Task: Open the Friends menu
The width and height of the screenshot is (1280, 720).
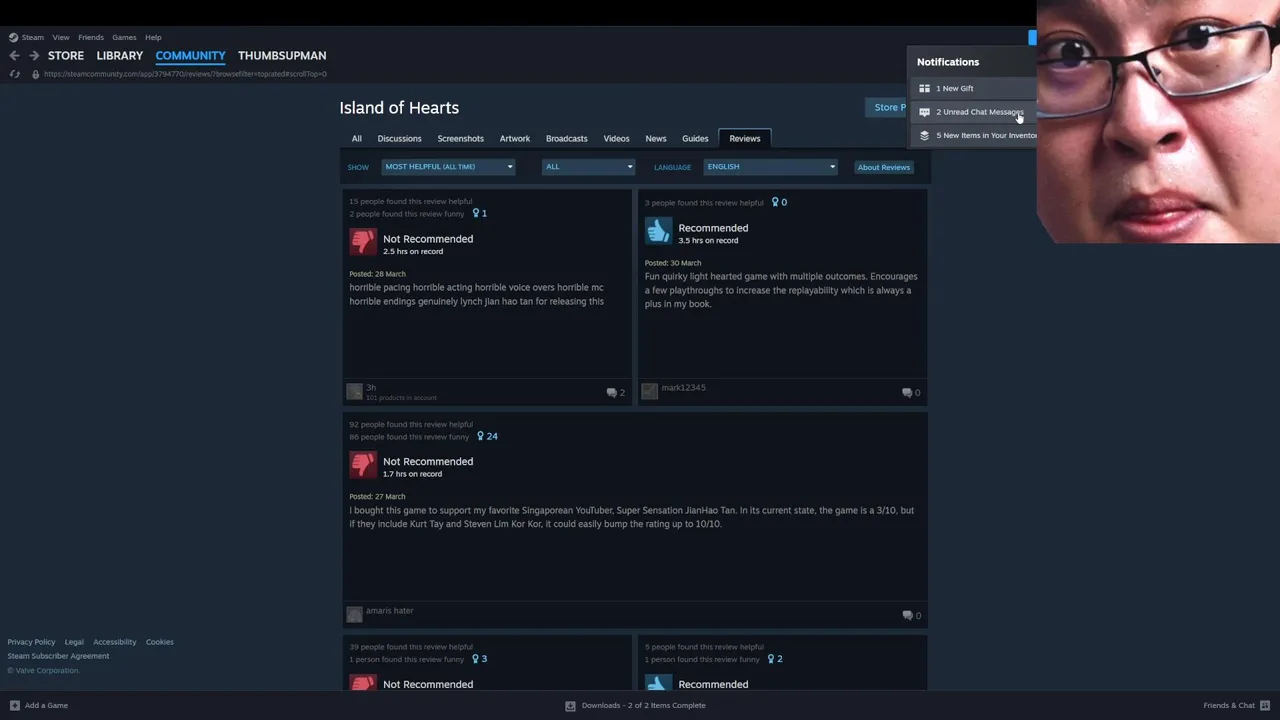Action: [91, 37]
